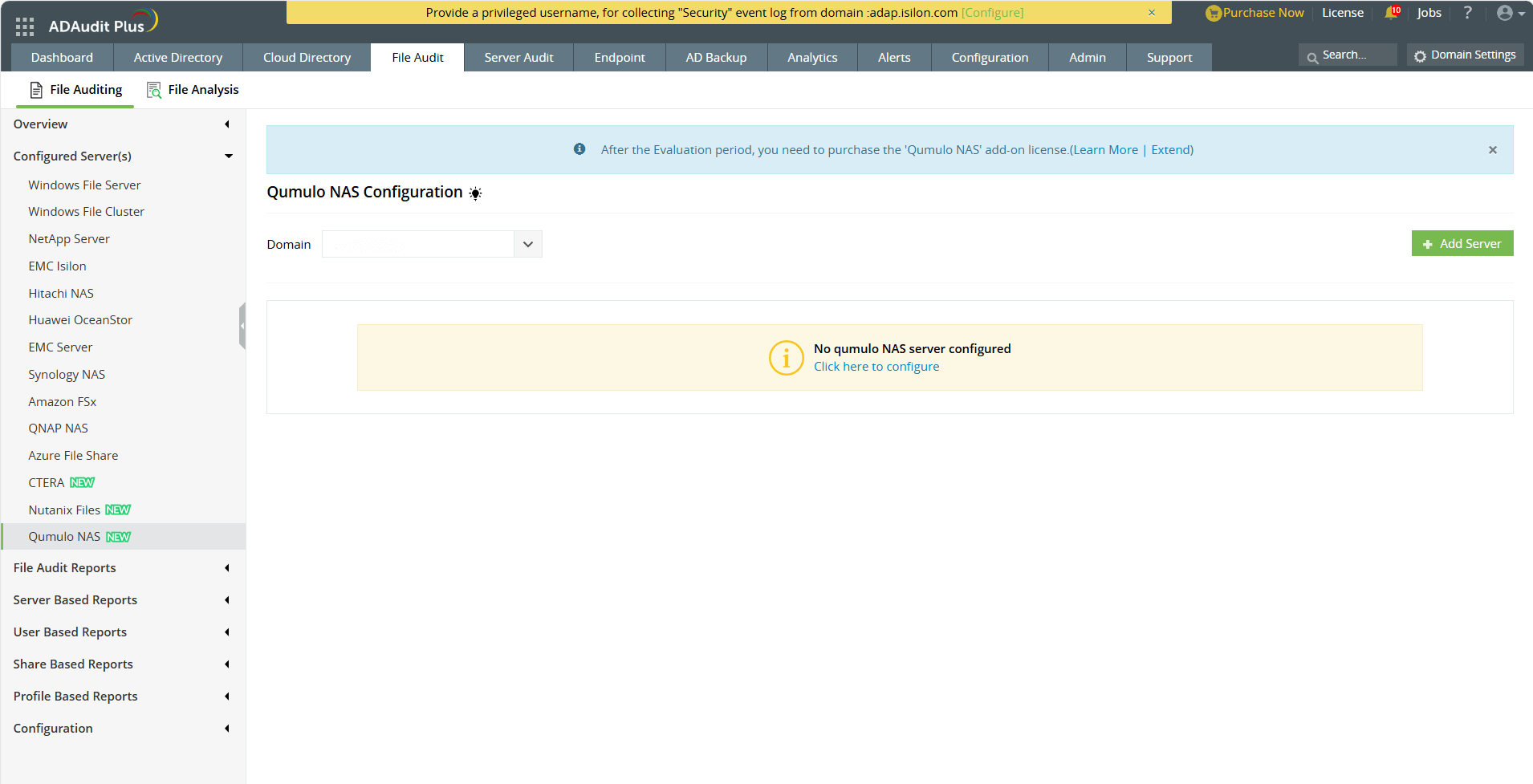Open the app launcher grid icon

24,26
